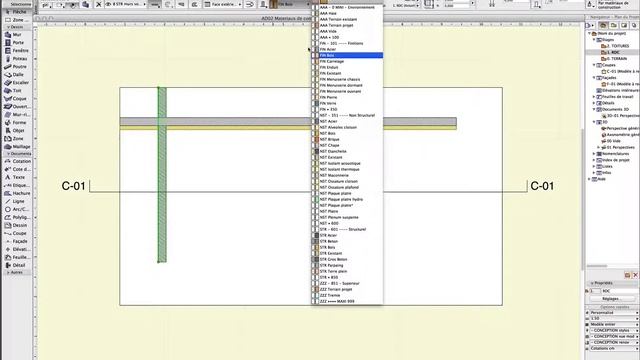Viewport: 640px width, 360px height.
Task: Choose NST Isolant thermique material
Action: click(x=347, y=169)
